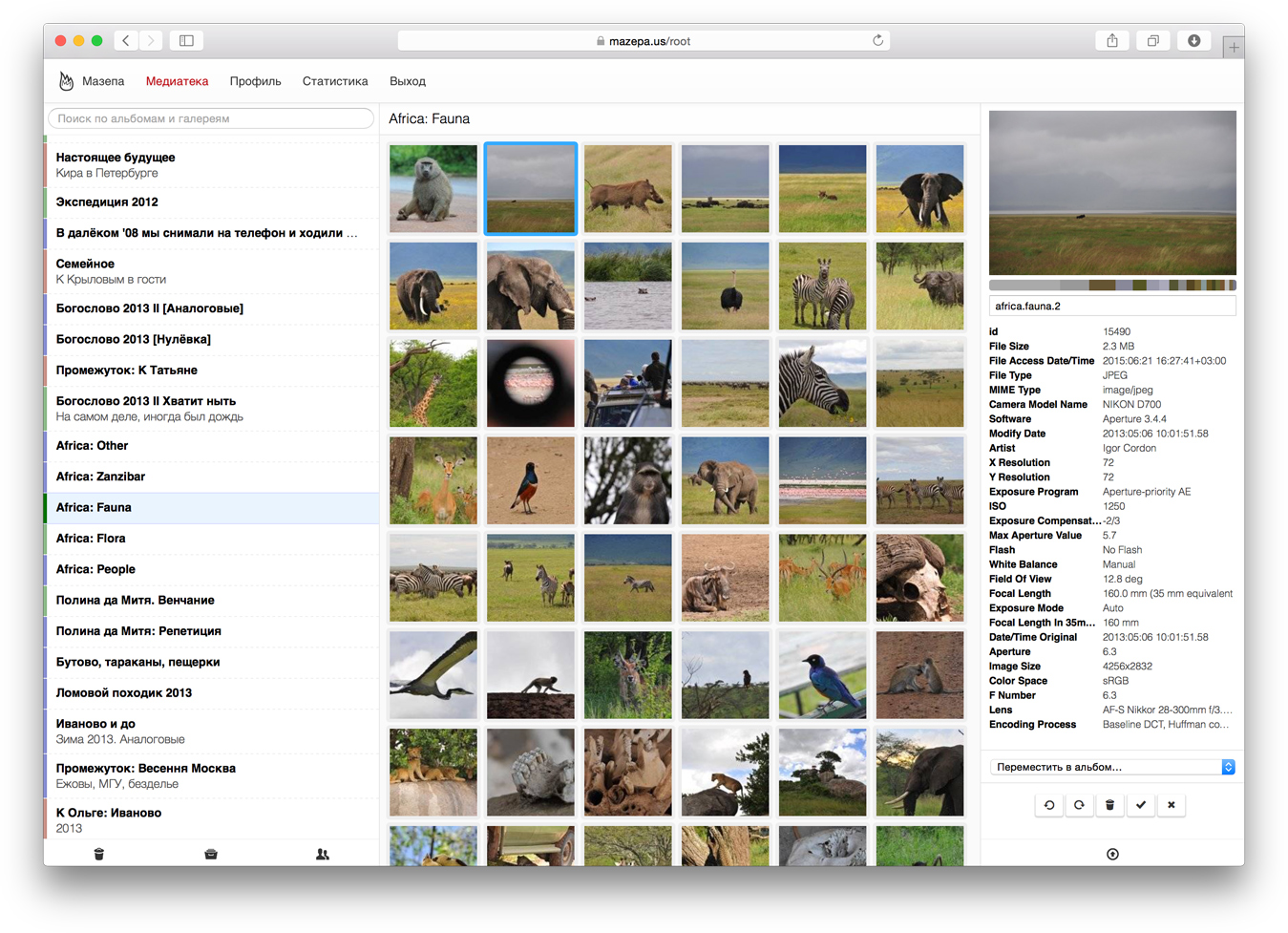The height and width of the screenshot is (933, 1288).
Task: Click the 4256x2832 image size value
Action: pos(1128,667)
